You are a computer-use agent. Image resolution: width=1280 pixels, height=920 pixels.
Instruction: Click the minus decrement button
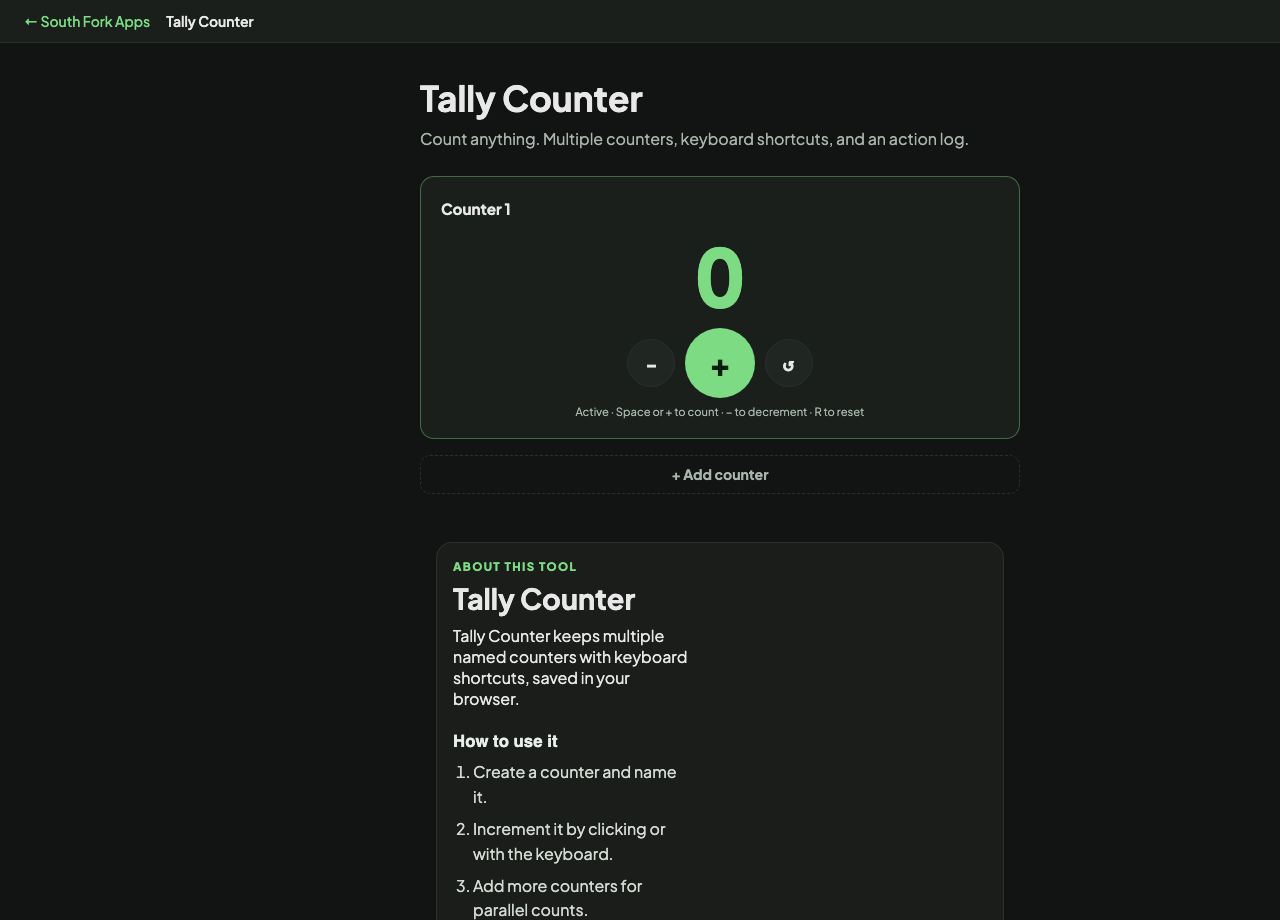(x=651, y=364)
